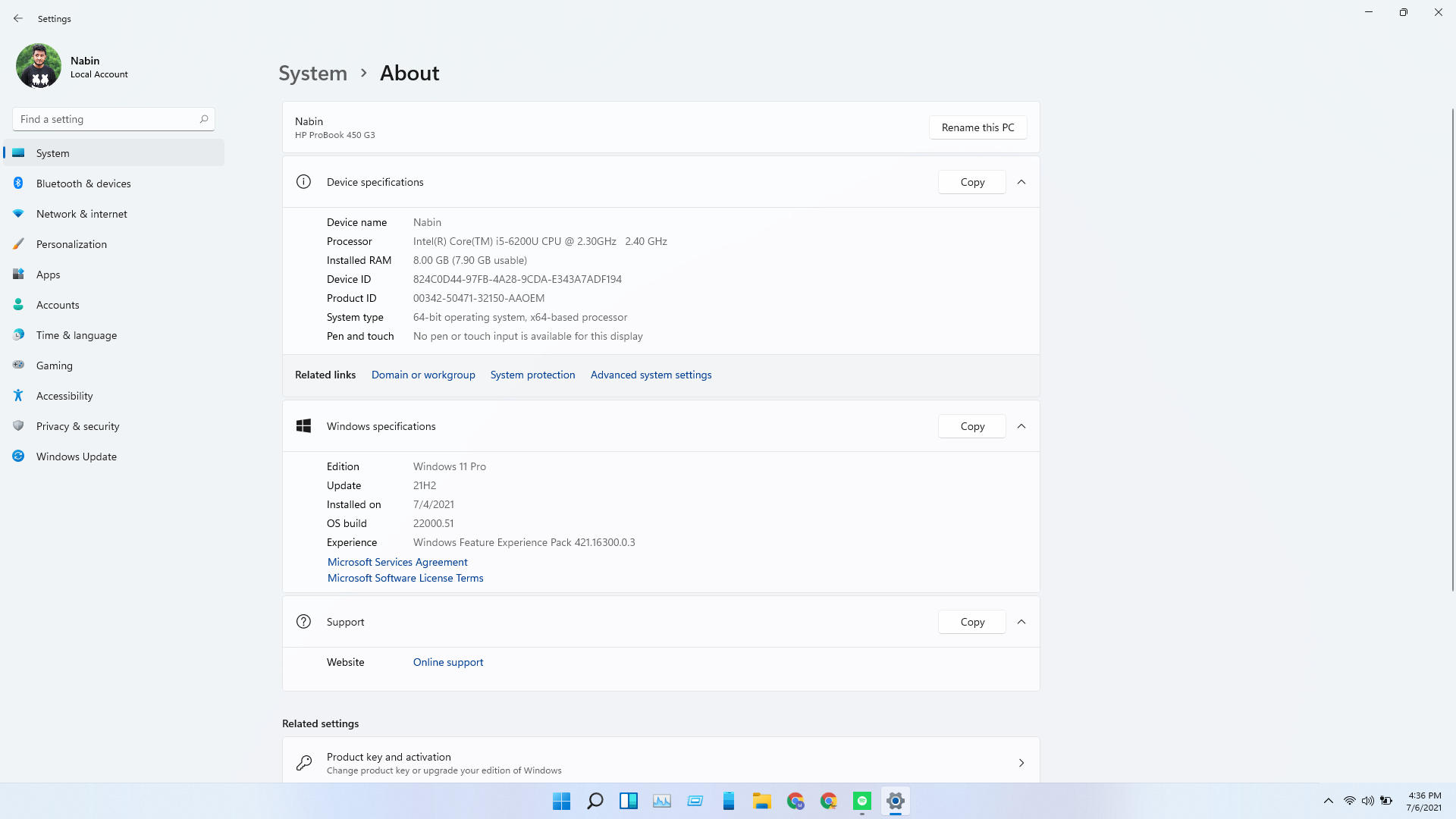The image size is (1456, 819).
Task: Open Privacy & security settings
Action: 114,426
